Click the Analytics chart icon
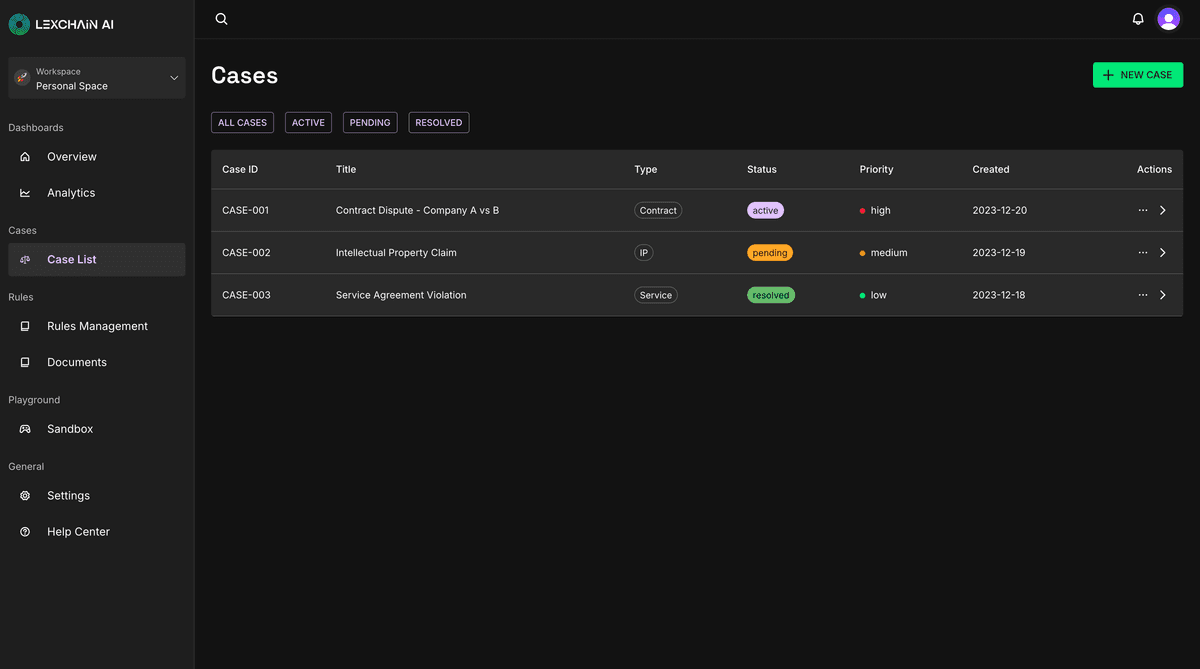 click(25, 193)
